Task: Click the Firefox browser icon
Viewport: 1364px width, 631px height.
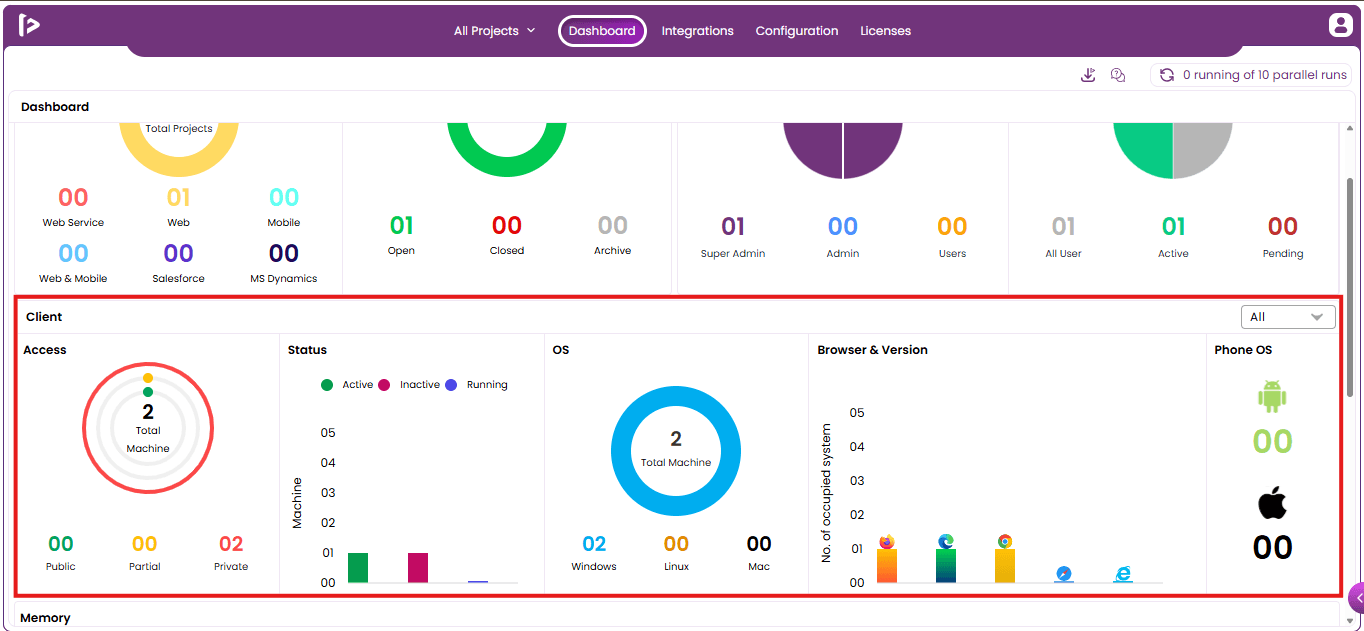Action: (x=886, y=542)
